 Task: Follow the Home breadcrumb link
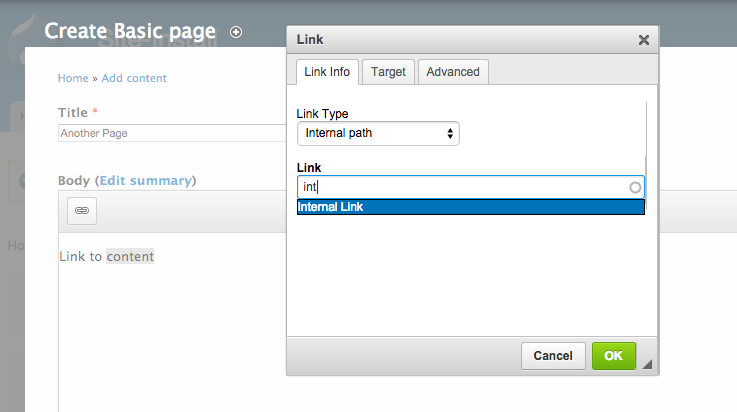pyautogui.click(x=73, y=78)
